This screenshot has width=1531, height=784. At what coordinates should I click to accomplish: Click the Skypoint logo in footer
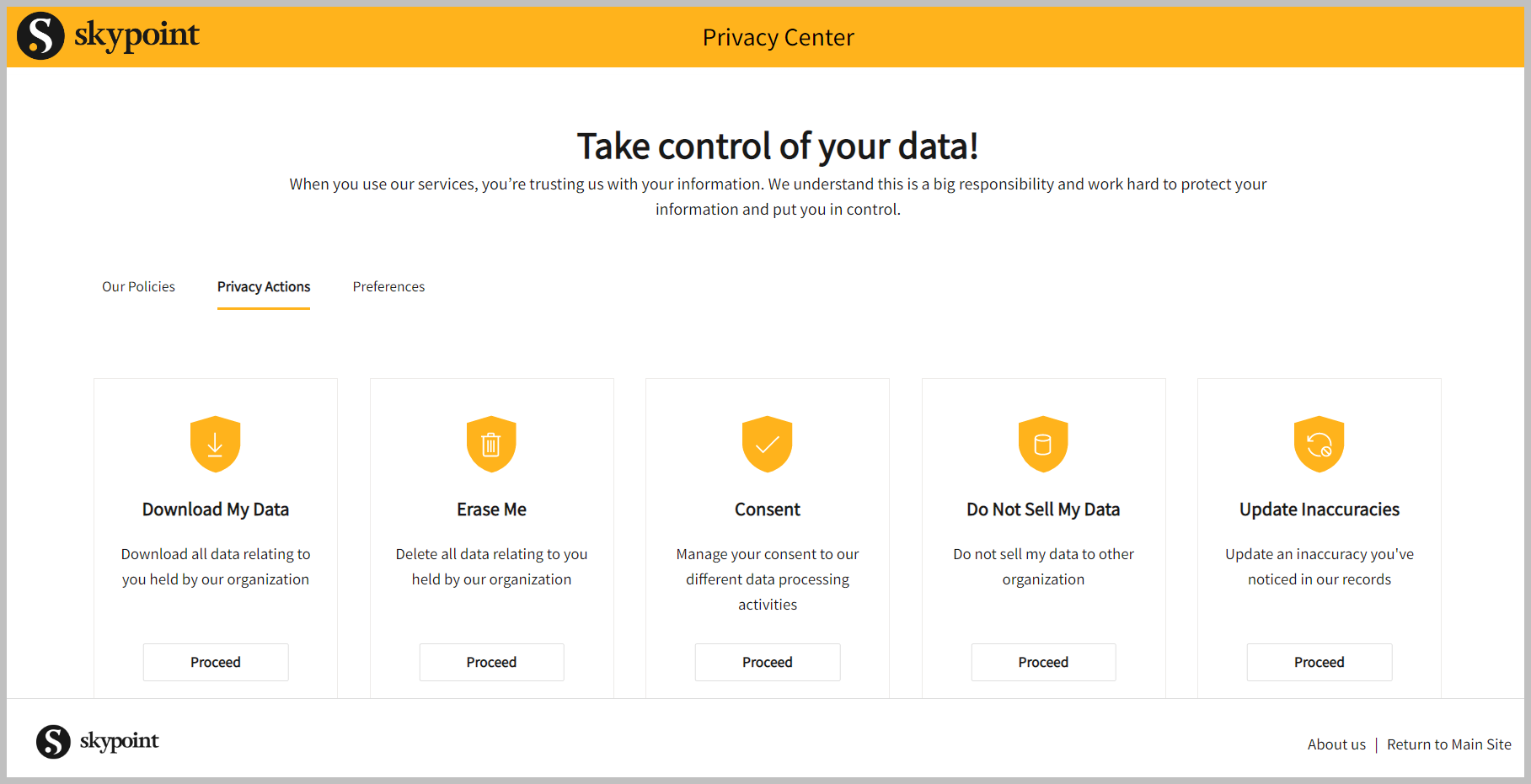(98, 742)
